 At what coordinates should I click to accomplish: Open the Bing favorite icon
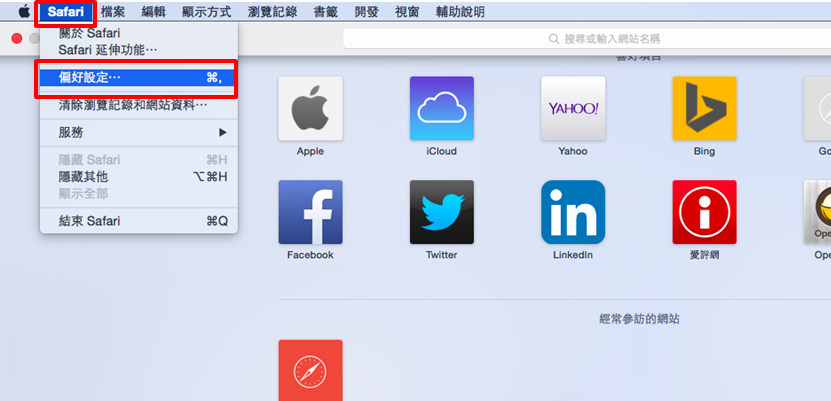point(704,108)
